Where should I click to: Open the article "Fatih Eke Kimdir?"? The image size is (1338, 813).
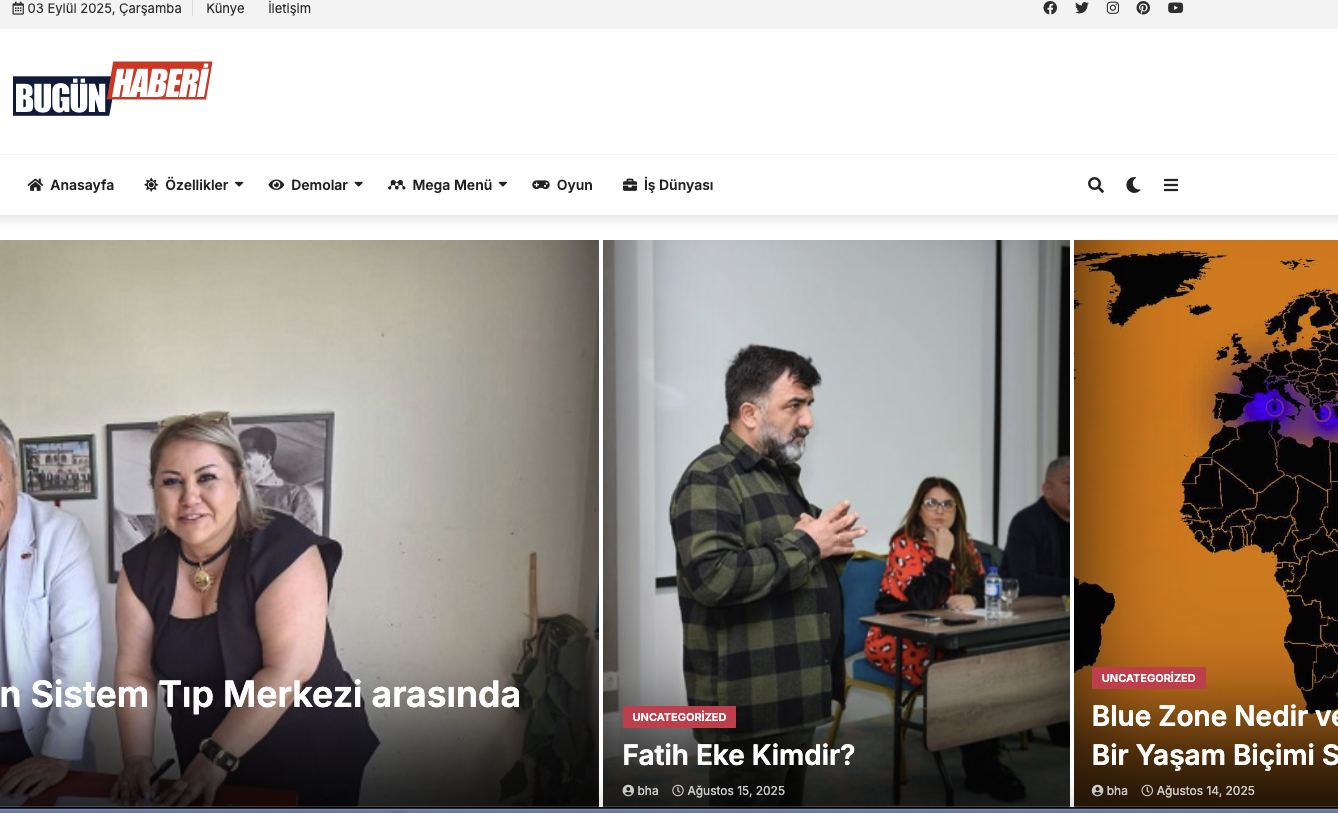(x=738, y=755)
